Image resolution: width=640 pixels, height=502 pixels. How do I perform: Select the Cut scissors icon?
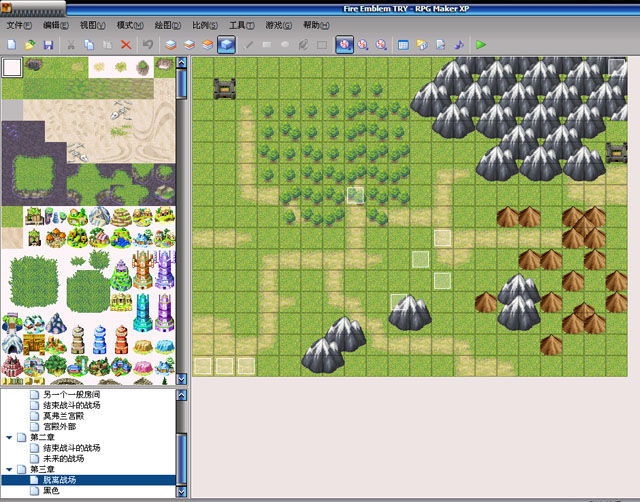click(71, 44)
